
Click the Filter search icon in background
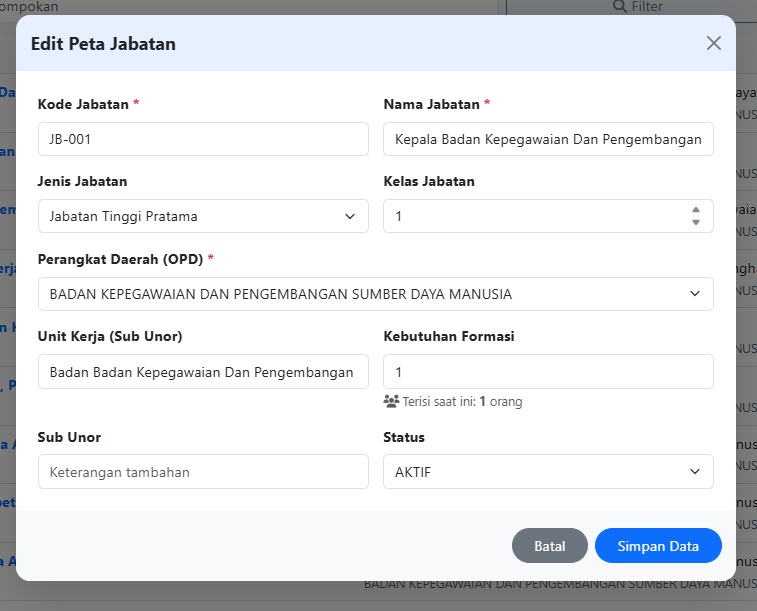click(x=619, y=6)
